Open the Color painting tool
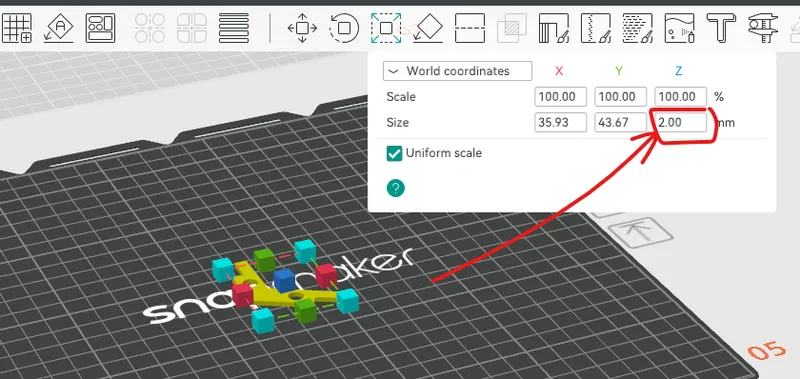Viewport: 800px width, 379px height. (680, 28)
